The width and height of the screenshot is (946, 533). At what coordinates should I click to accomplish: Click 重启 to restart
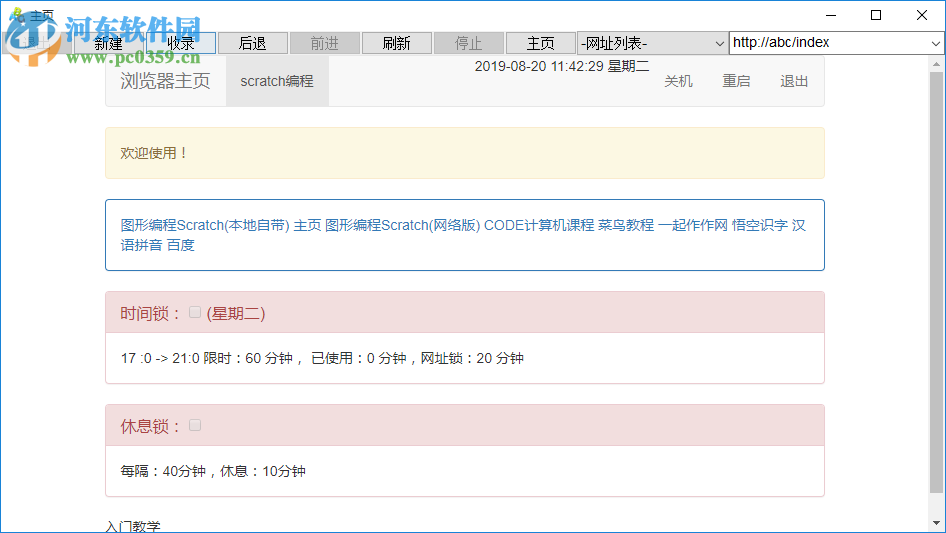point(736,81)
